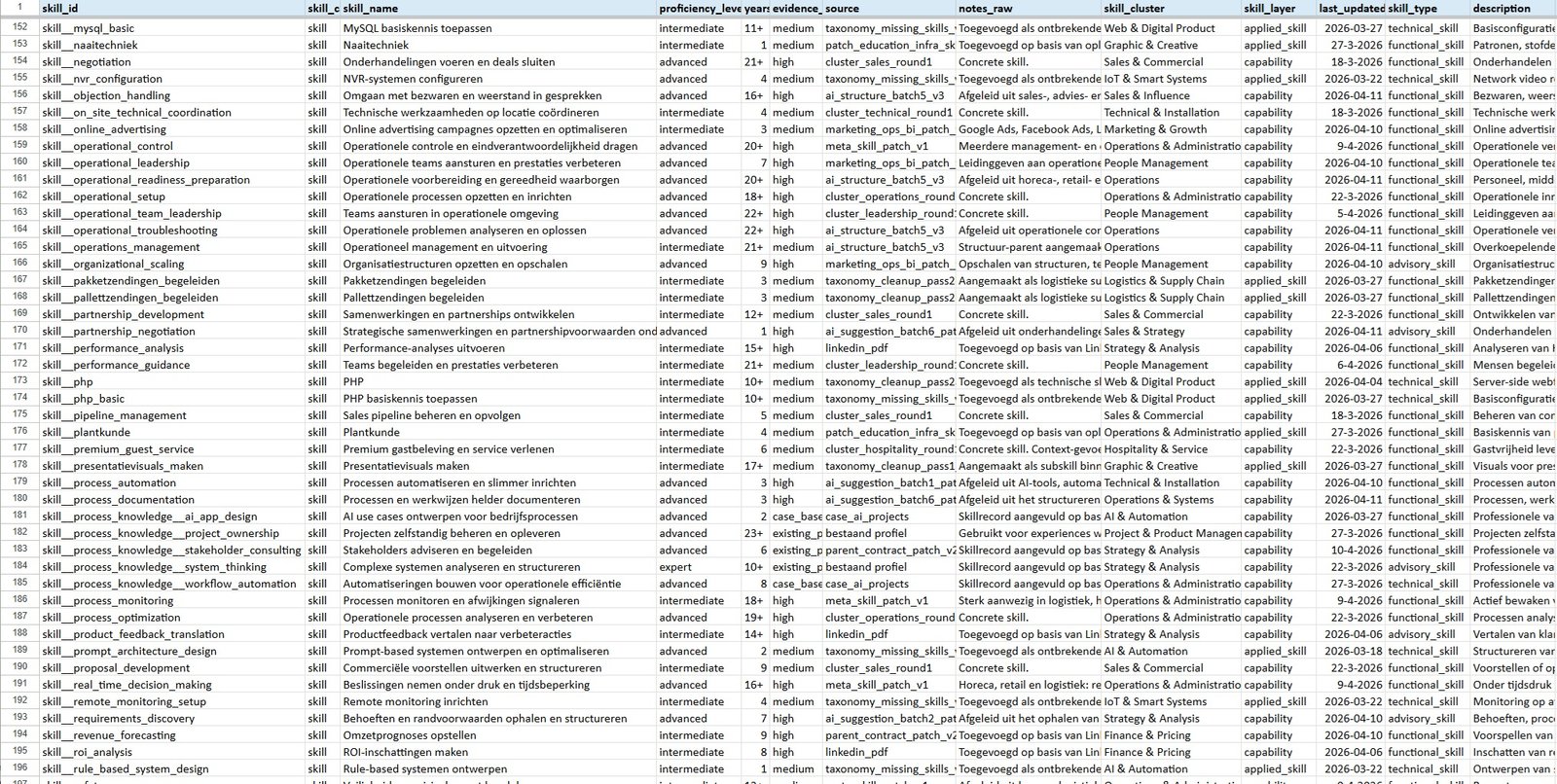Click row number 175
The width and height of the screenshot is (1557, 784).
click(19, 415)
